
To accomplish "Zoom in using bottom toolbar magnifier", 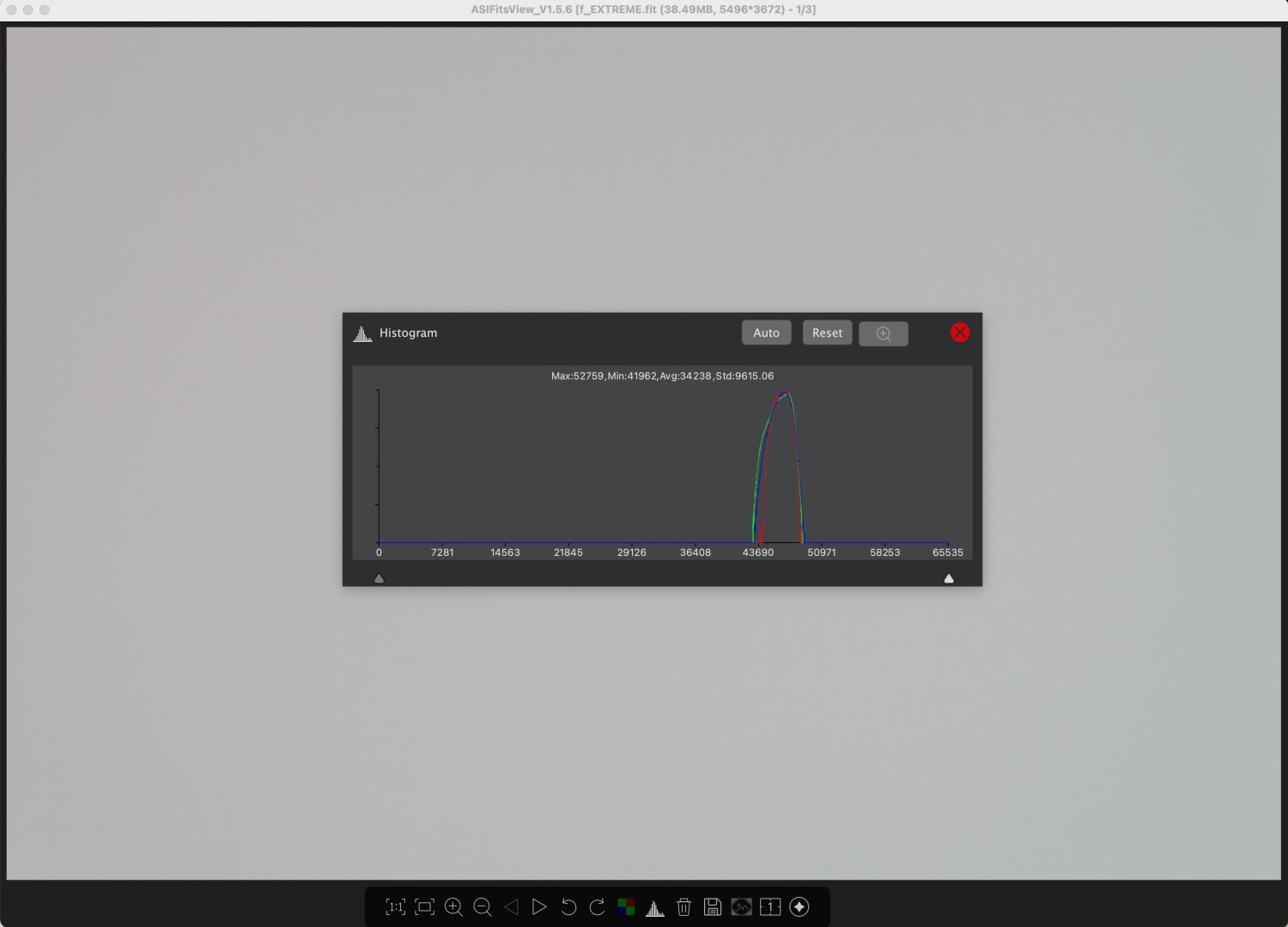I will tap(453, 907).
